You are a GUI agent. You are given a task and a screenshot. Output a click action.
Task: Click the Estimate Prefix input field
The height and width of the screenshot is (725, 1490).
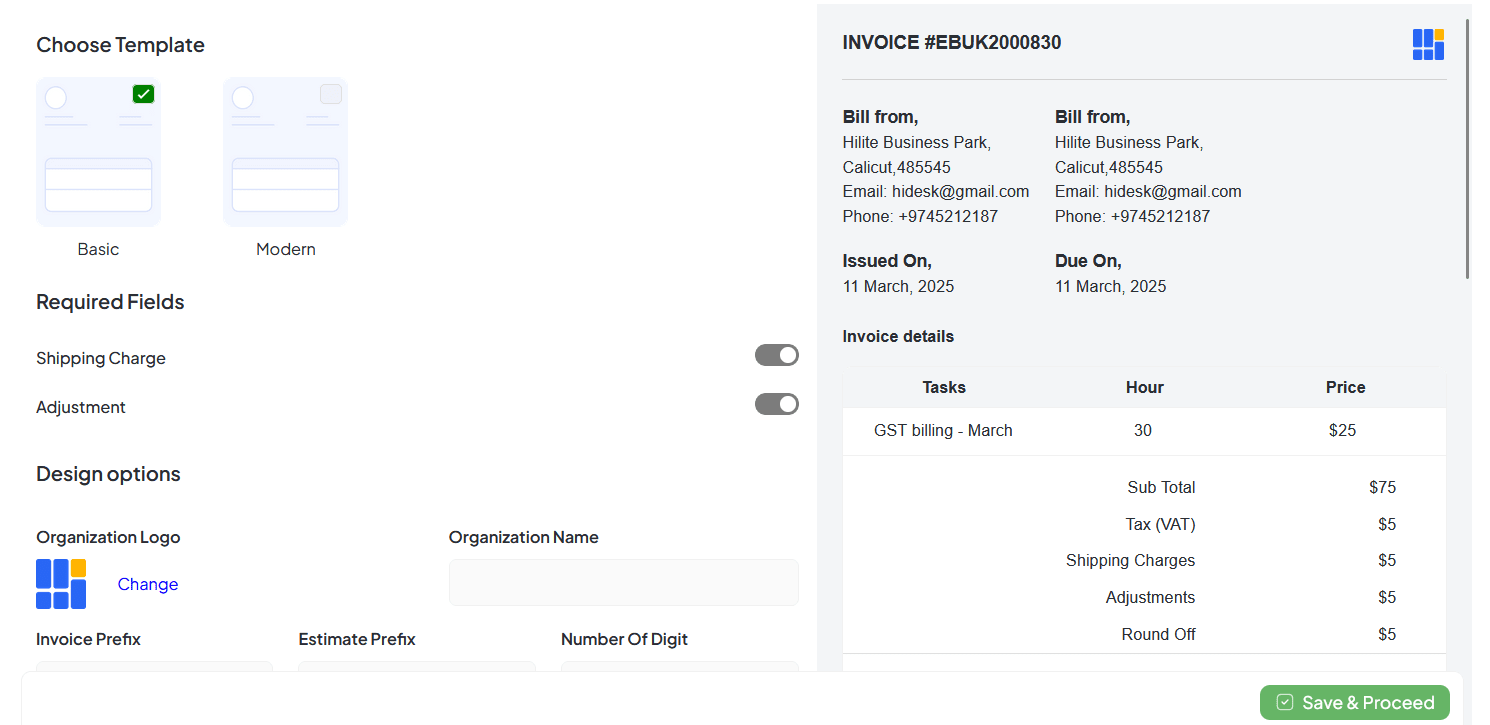[x=416, y=667]
